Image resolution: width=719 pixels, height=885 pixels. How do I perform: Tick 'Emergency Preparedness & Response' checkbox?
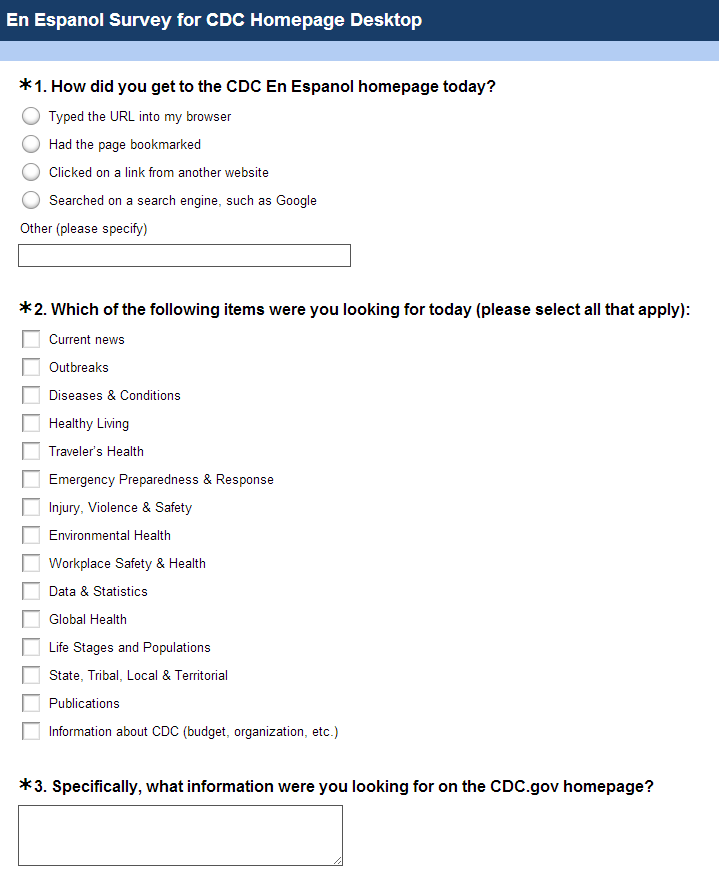31,479
